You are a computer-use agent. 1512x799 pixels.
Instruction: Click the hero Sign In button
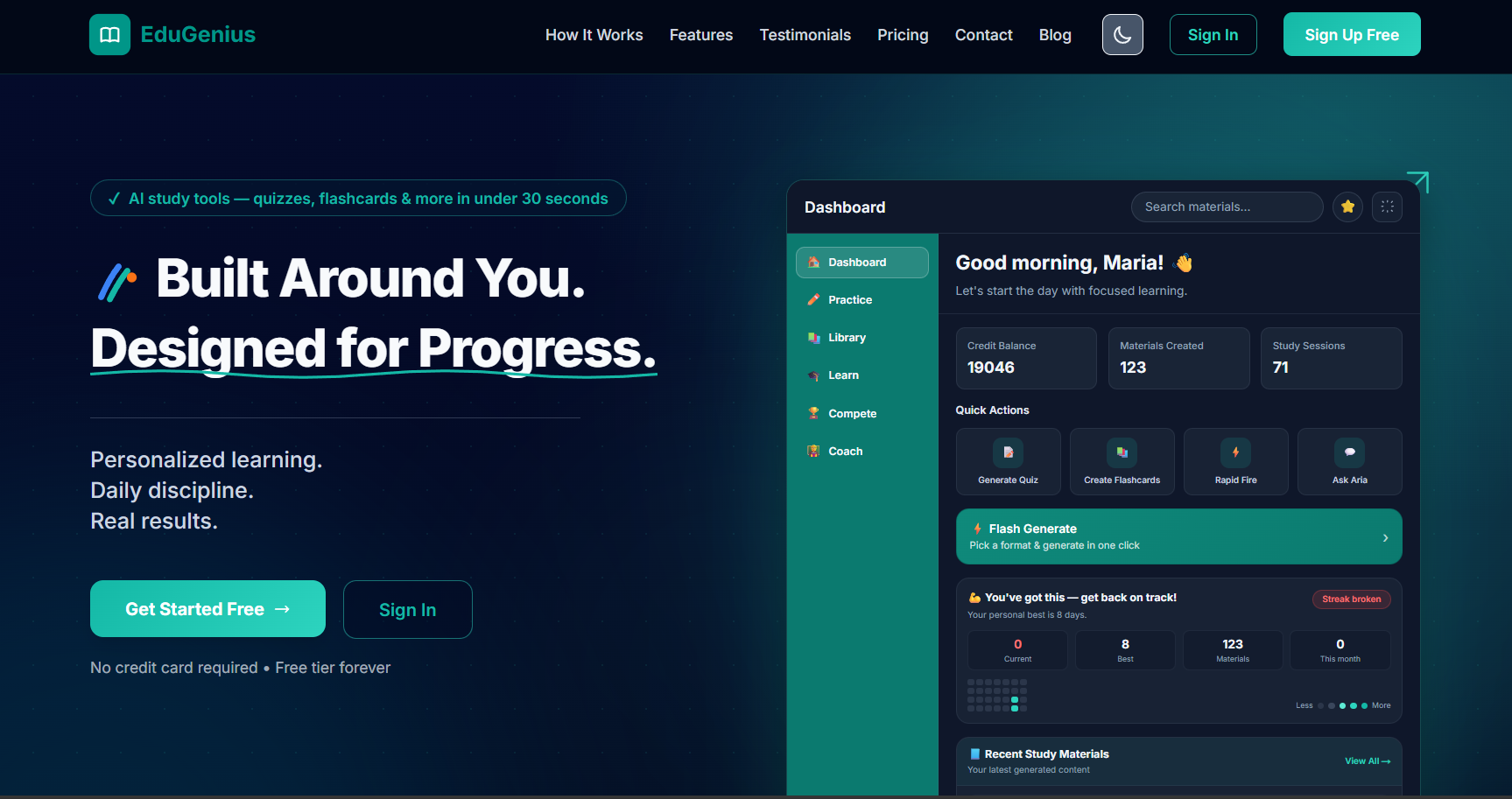[x=407, y=610]
